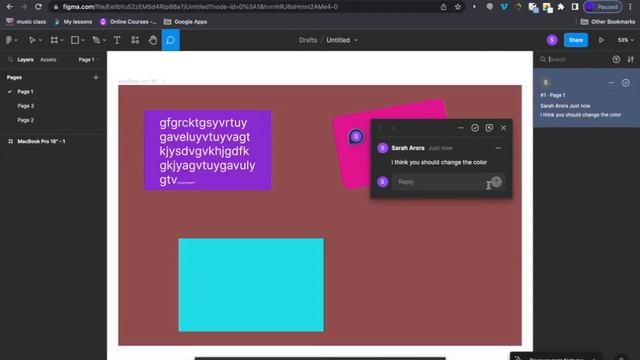Select the Hand tool
640x360 pixels.
[153, 40]
